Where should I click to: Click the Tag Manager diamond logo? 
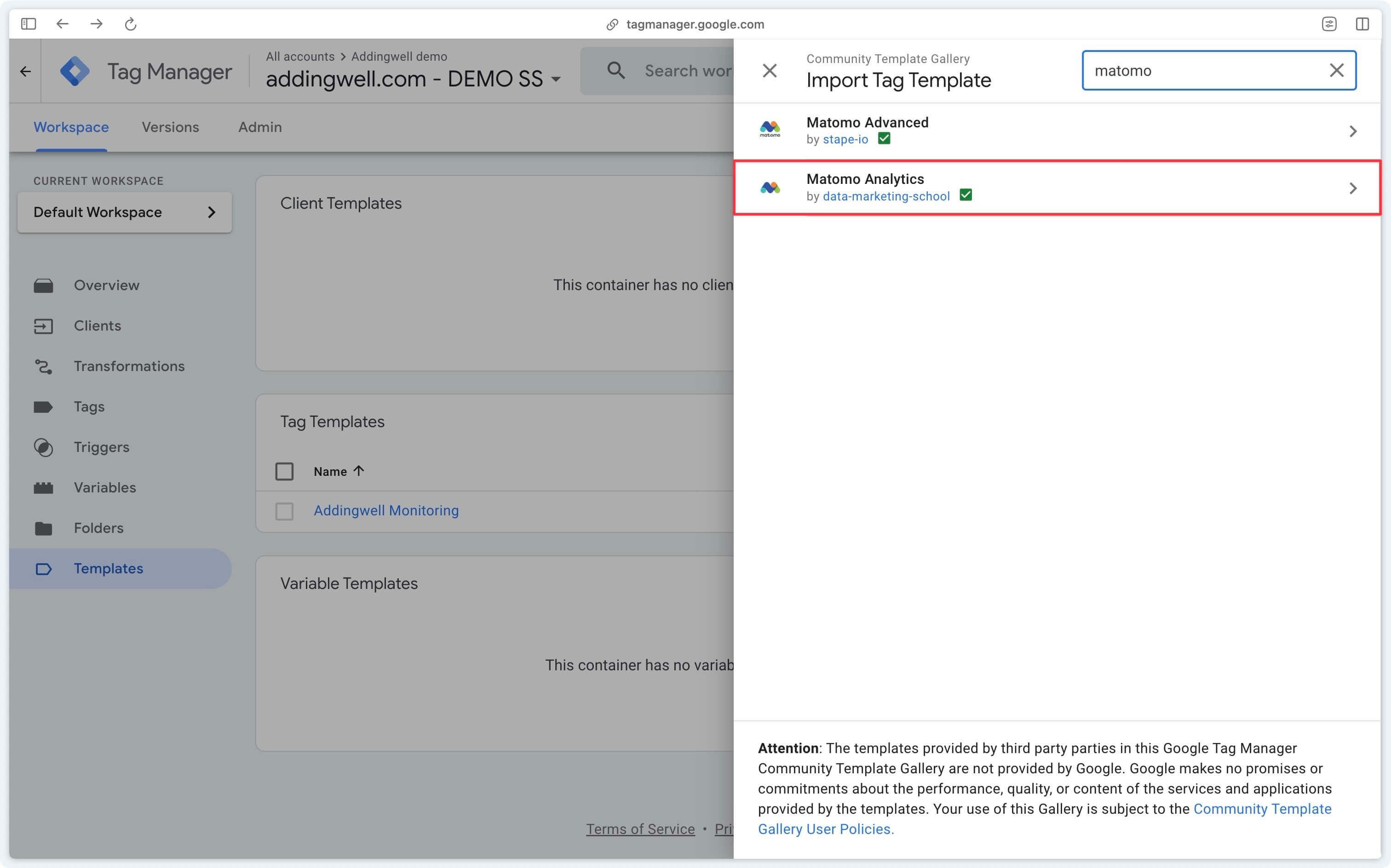point(75,71)
